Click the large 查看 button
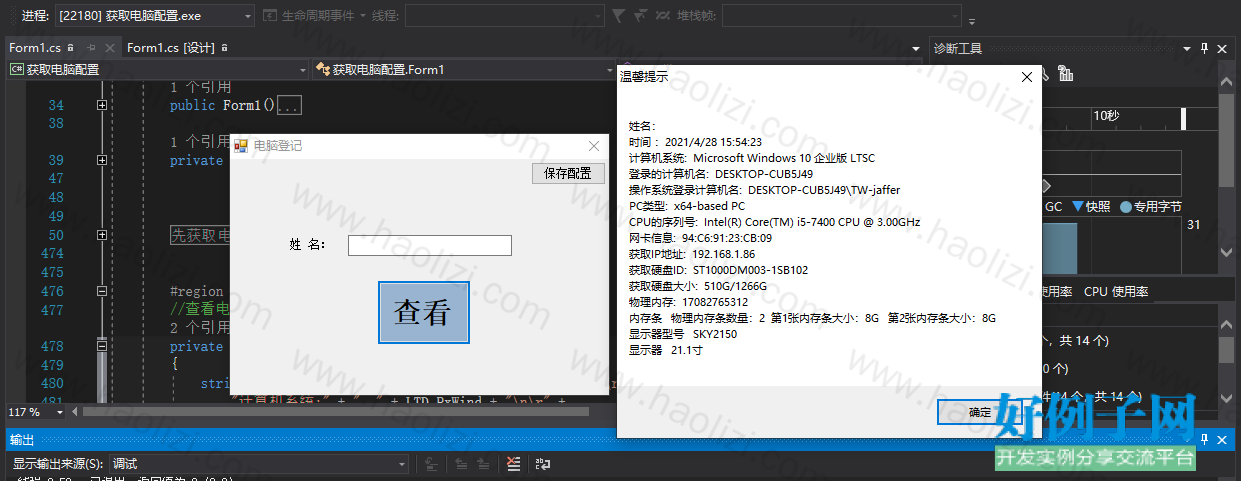Image resolution: width=1241 pixels, height=481 pixels. point(424,312)
